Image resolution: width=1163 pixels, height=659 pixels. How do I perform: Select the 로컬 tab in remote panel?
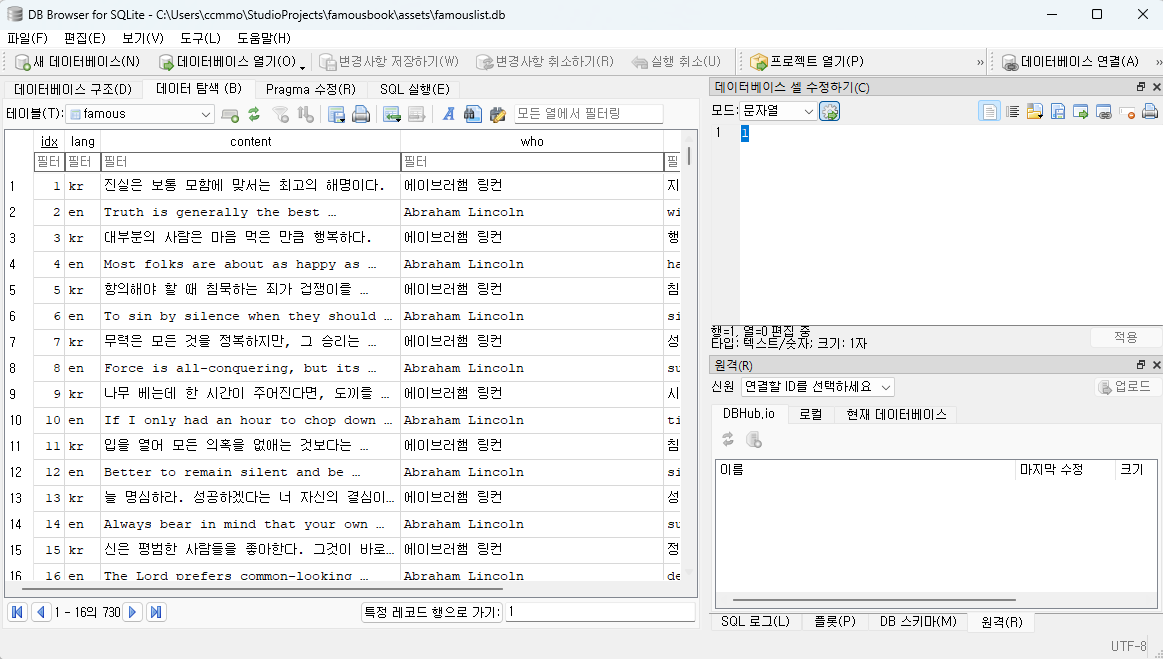[x=810, y=414]
